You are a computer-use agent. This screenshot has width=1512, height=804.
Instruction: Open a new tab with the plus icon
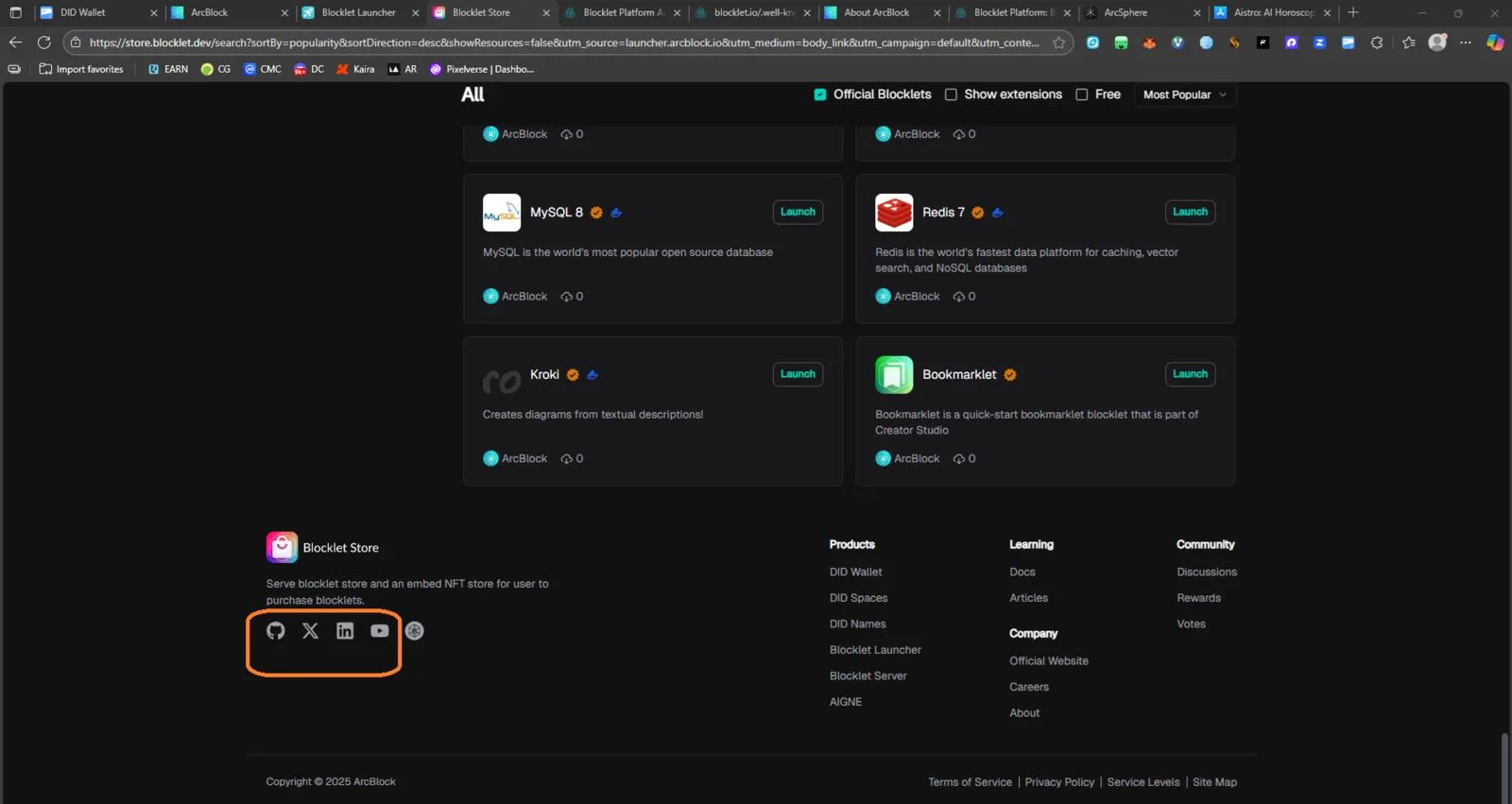coord(1353,12)
